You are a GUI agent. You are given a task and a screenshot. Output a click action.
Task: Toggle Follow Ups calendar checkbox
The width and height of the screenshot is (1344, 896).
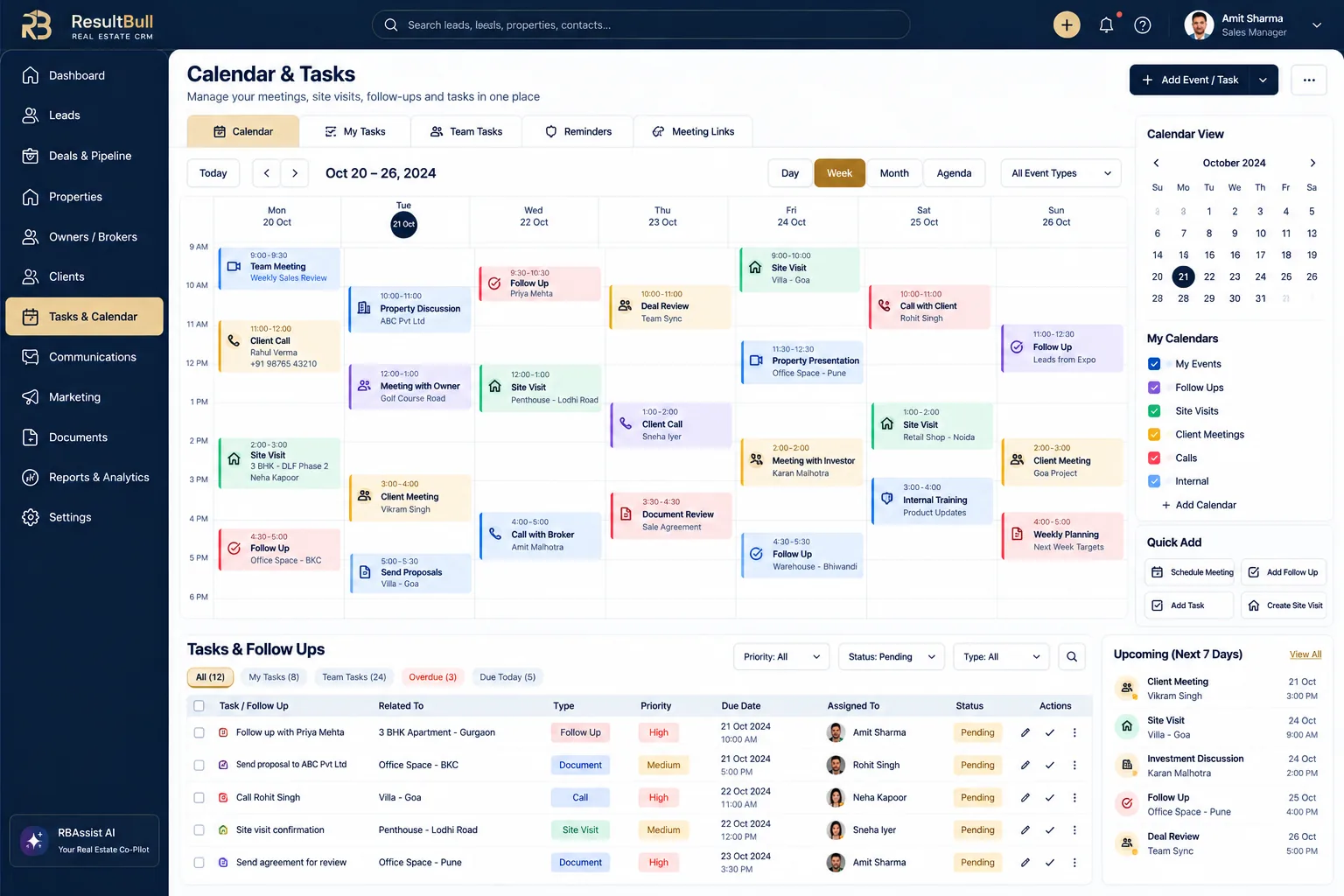pyautogui.click(x=1154, y=388)
